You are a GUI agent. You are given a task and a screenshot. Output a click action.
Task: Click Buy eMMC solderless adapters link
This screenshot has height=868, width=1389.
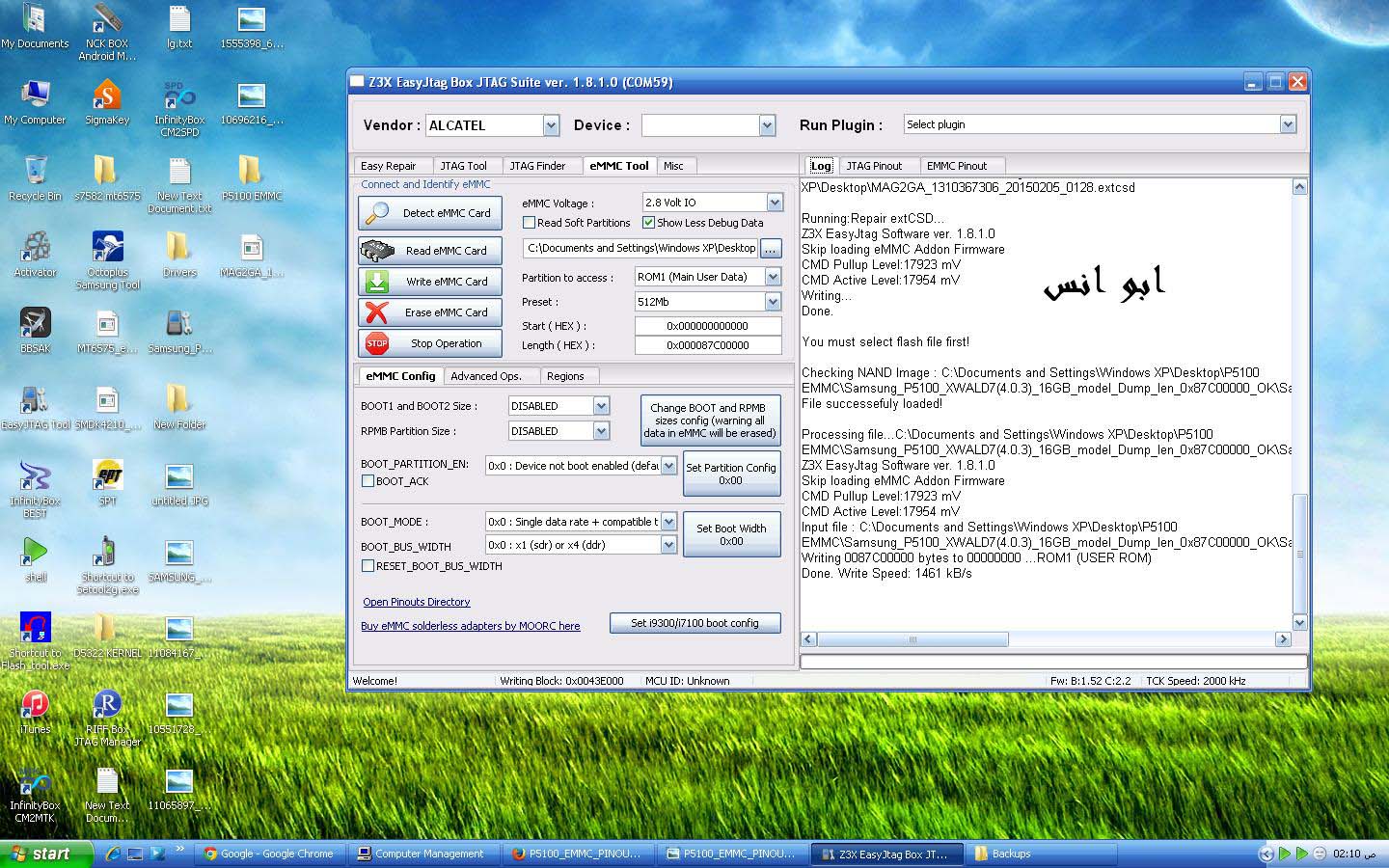(471, 626)
